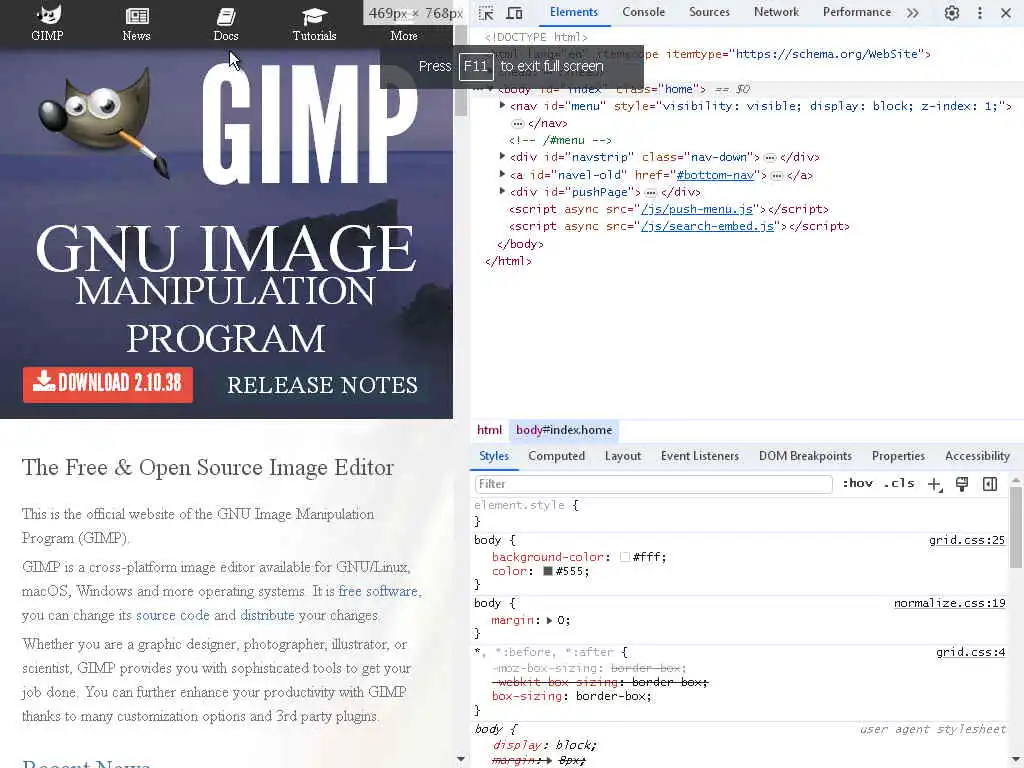
Task: Switch to the Network tab
Action: click(776, 12)
